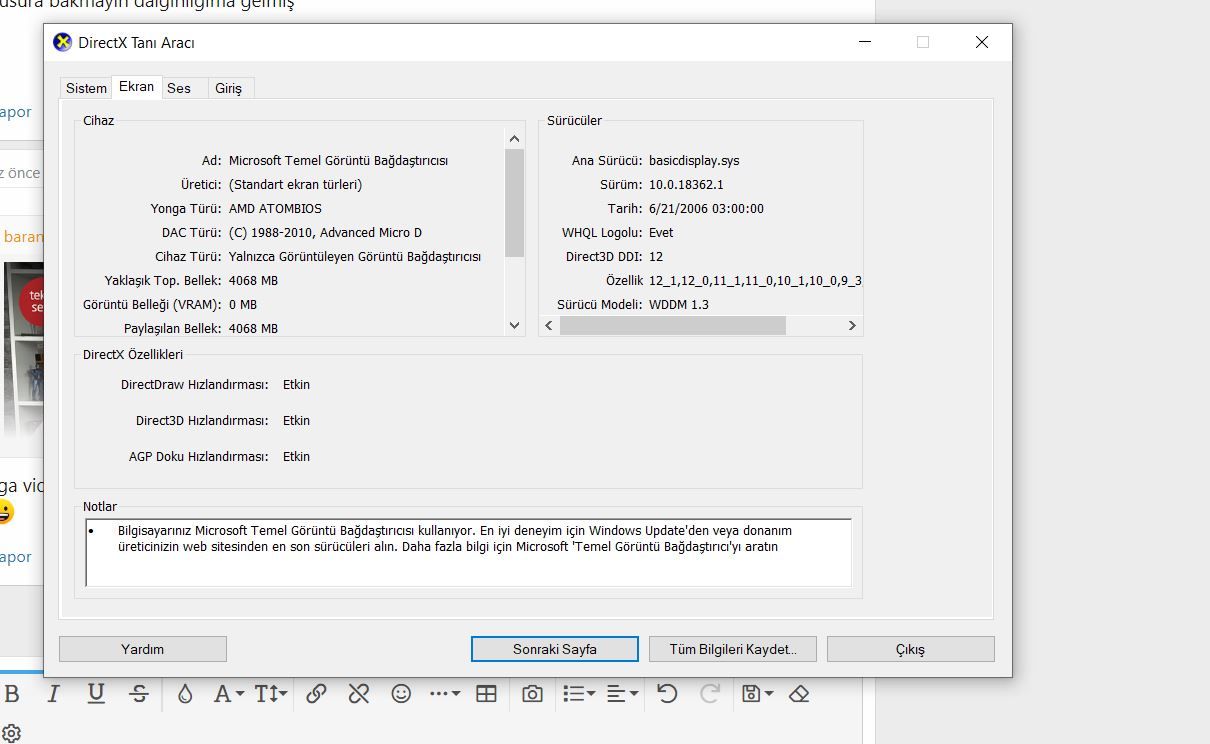Select the date 6/21/2006 03:00:00
Screen dimensions: 1210x744
(x=706, y=209)
